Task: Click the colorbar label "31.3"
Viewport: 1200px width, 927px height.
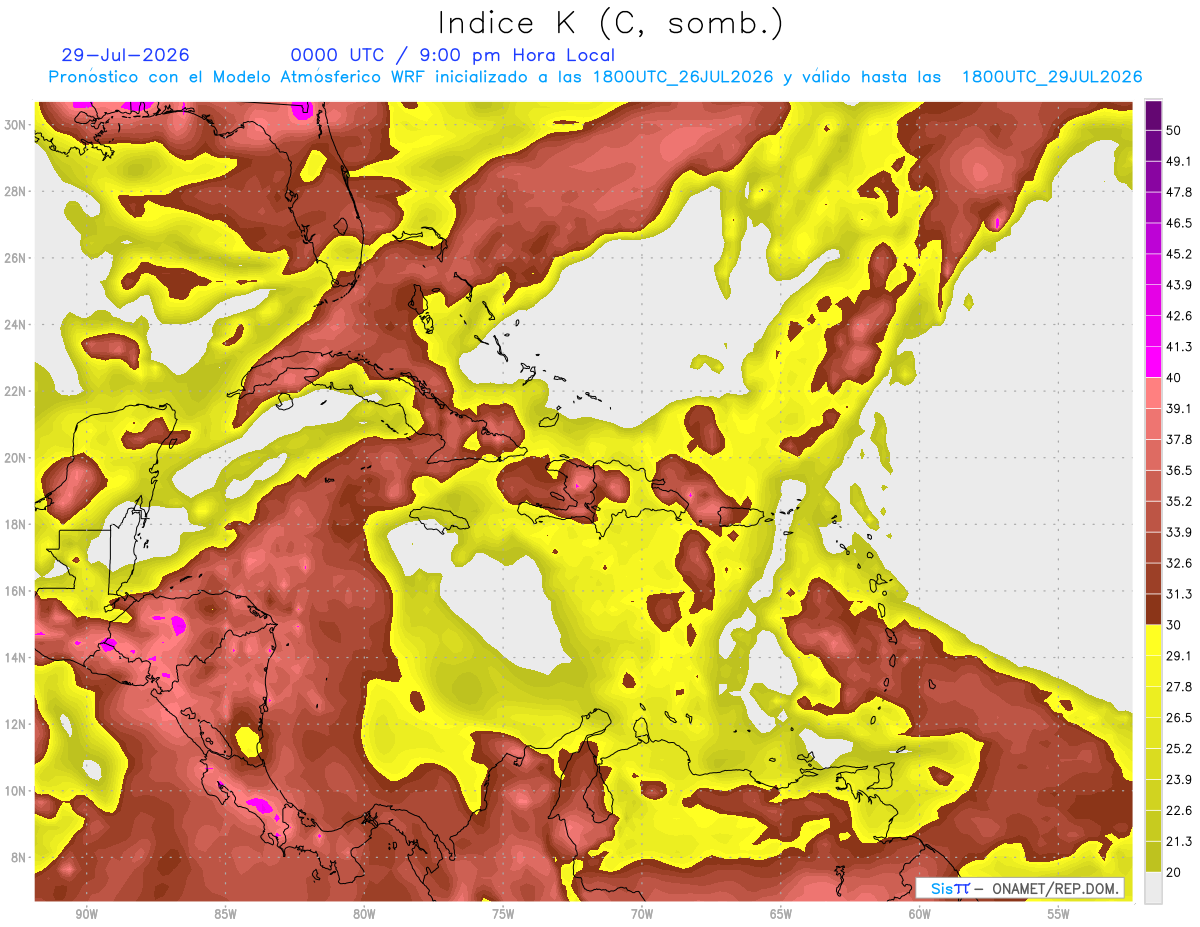Action: (x=1177, y=594)
